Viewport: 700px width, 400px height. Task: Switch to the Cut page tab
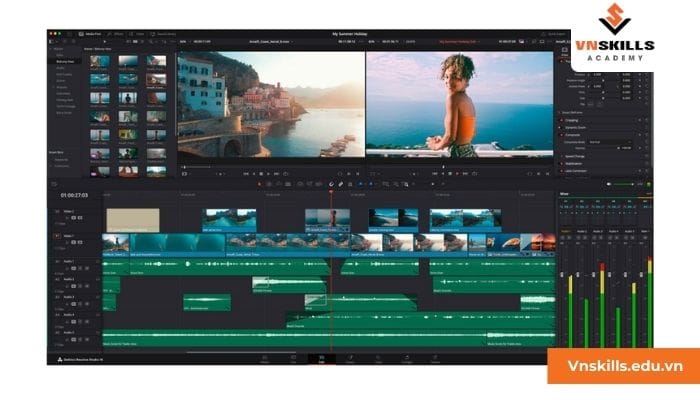coord(293,359)
